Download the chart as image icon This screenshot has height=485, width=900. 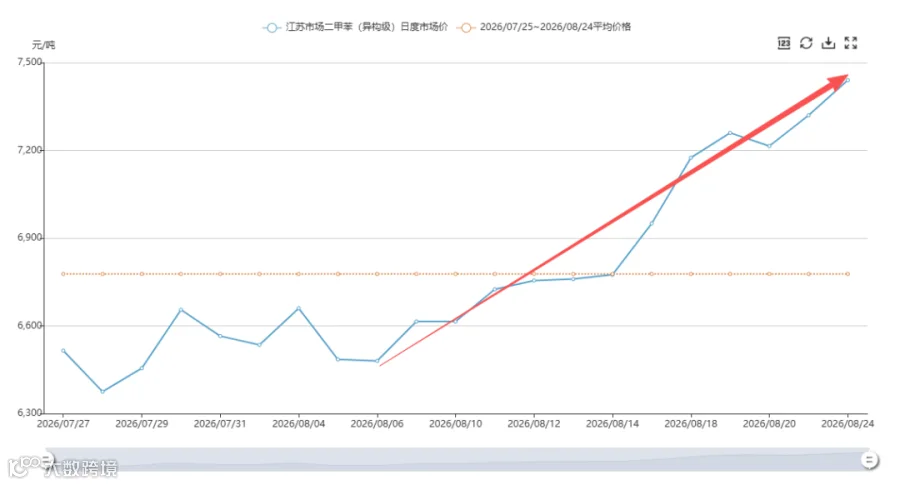tap(828, 43)
